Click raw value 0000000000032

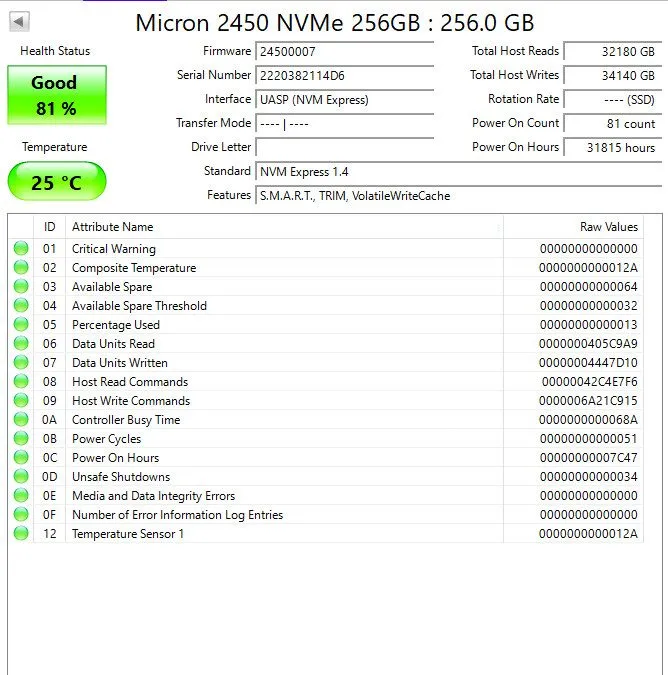[588, 306]
